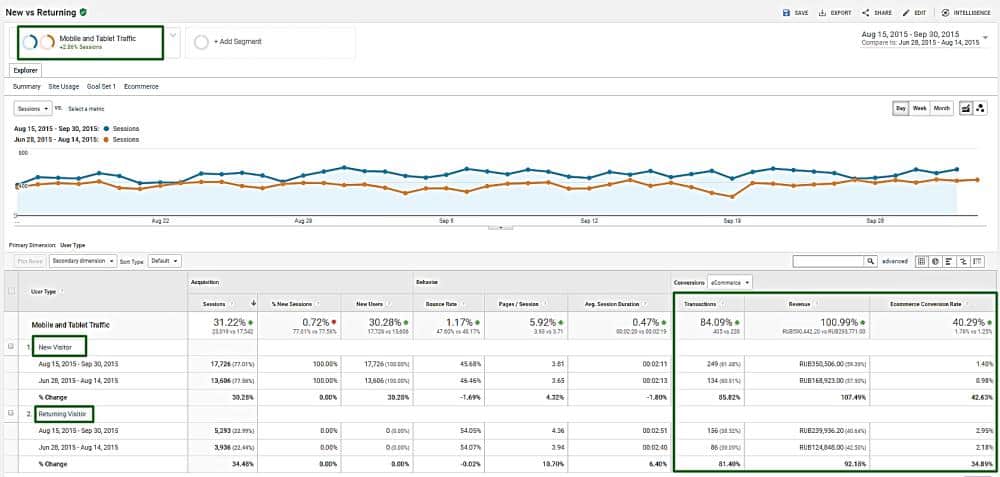Open the Explorer tab
Viewport: 1000px width, 477px height.
[x=26, y=71]
